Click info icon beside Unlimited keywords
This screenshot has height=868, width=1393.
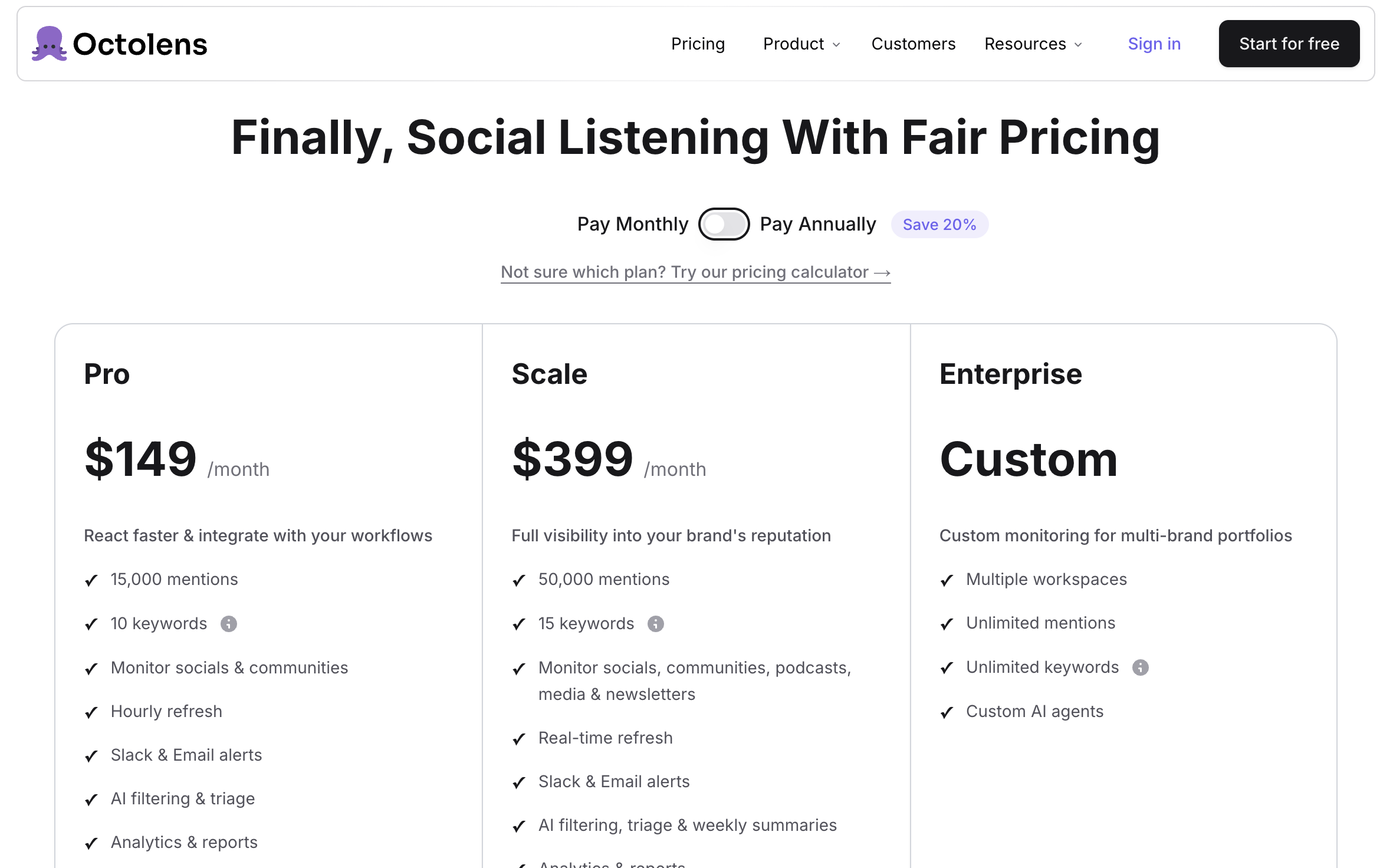tap(1141, 668)
